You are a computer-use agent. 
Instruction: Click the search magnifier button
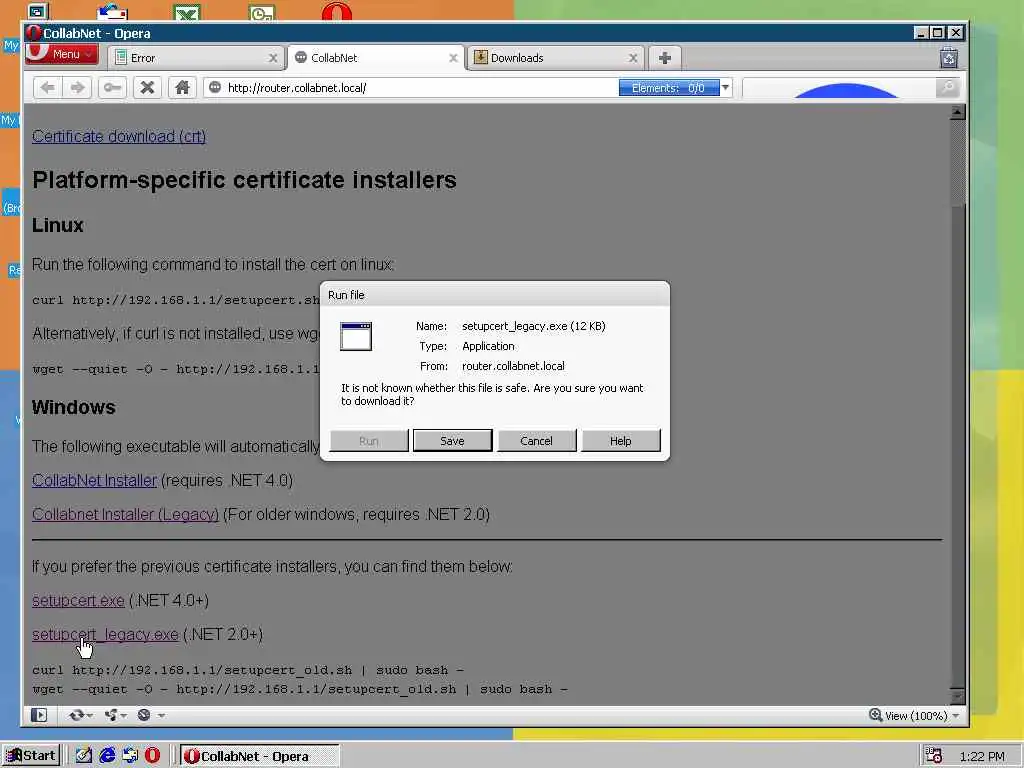click(x=948, y=88)
